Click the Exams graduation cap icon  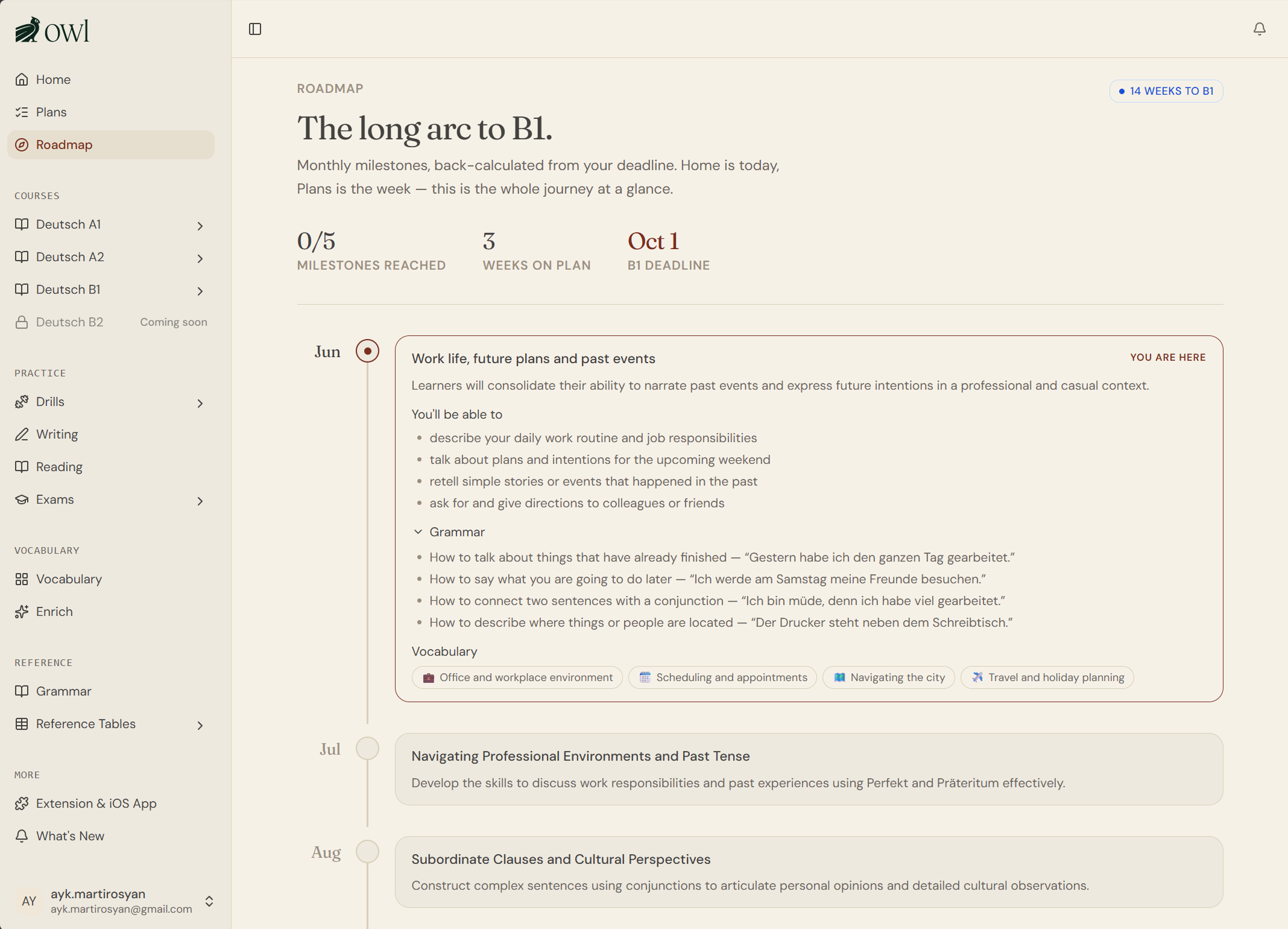click(x=22, y=499)
